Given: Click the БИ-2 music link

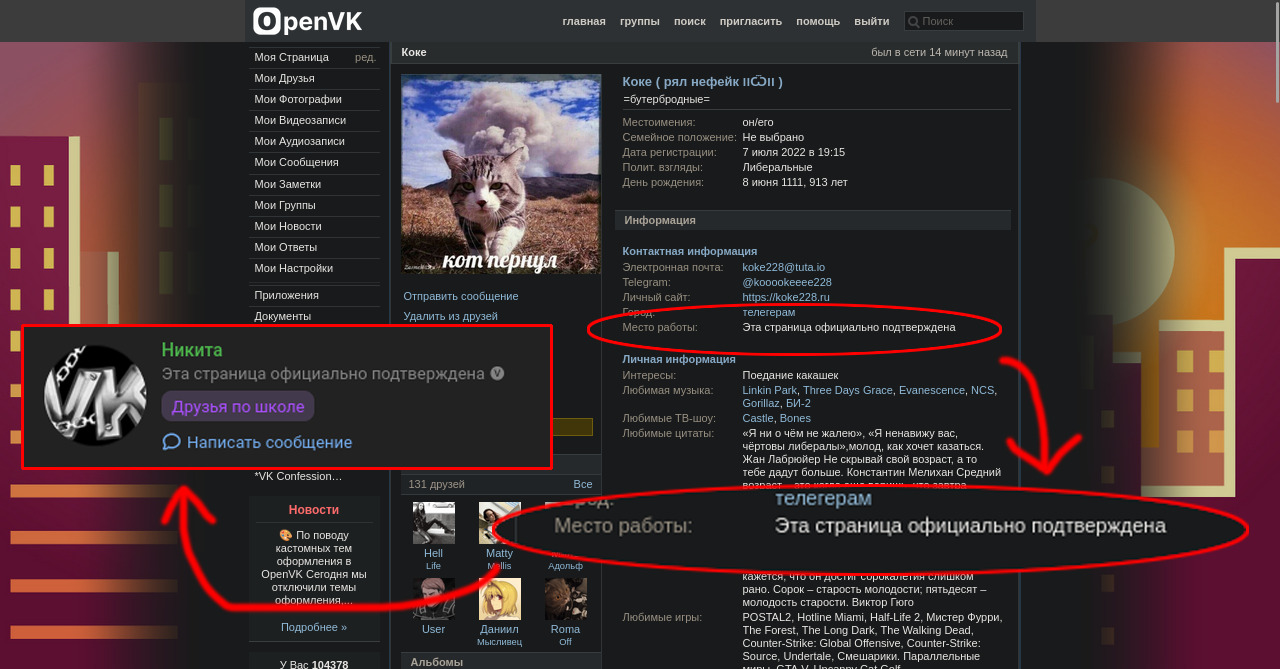Looking at the screenshot, I should coord(798,403).
